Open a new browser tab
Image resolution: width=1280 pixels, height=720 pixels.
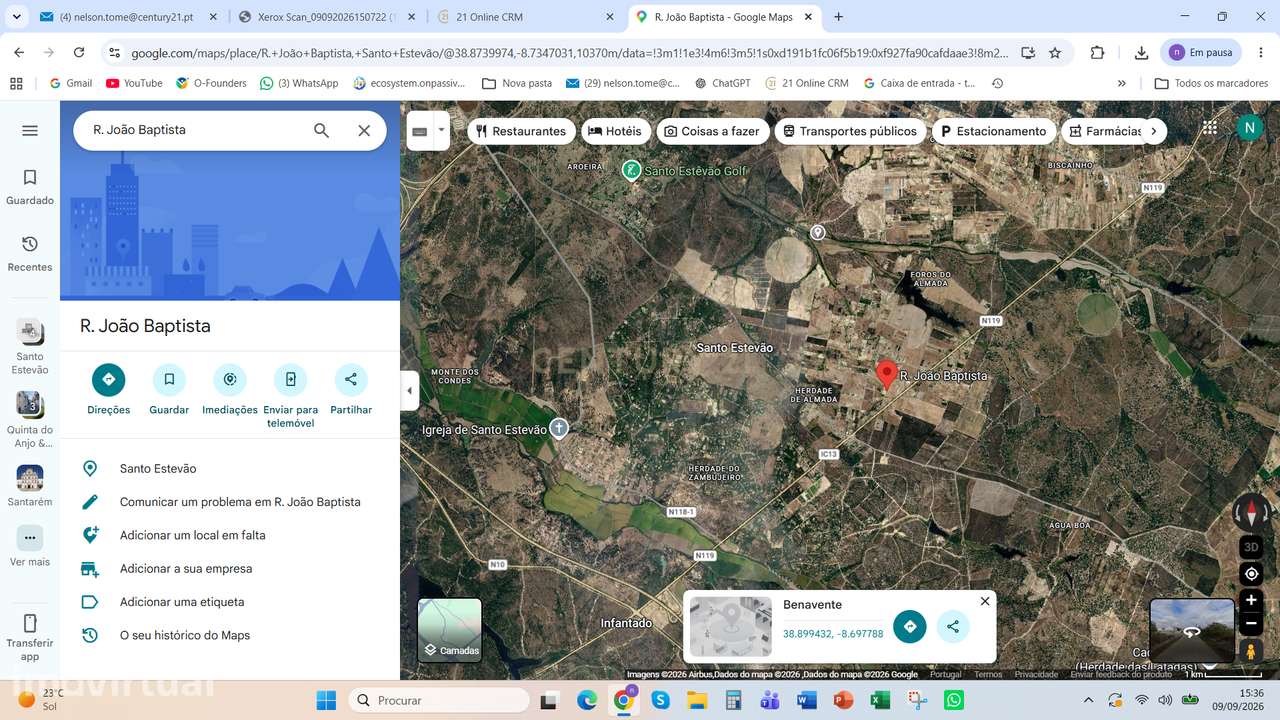[x=838, y=17]
